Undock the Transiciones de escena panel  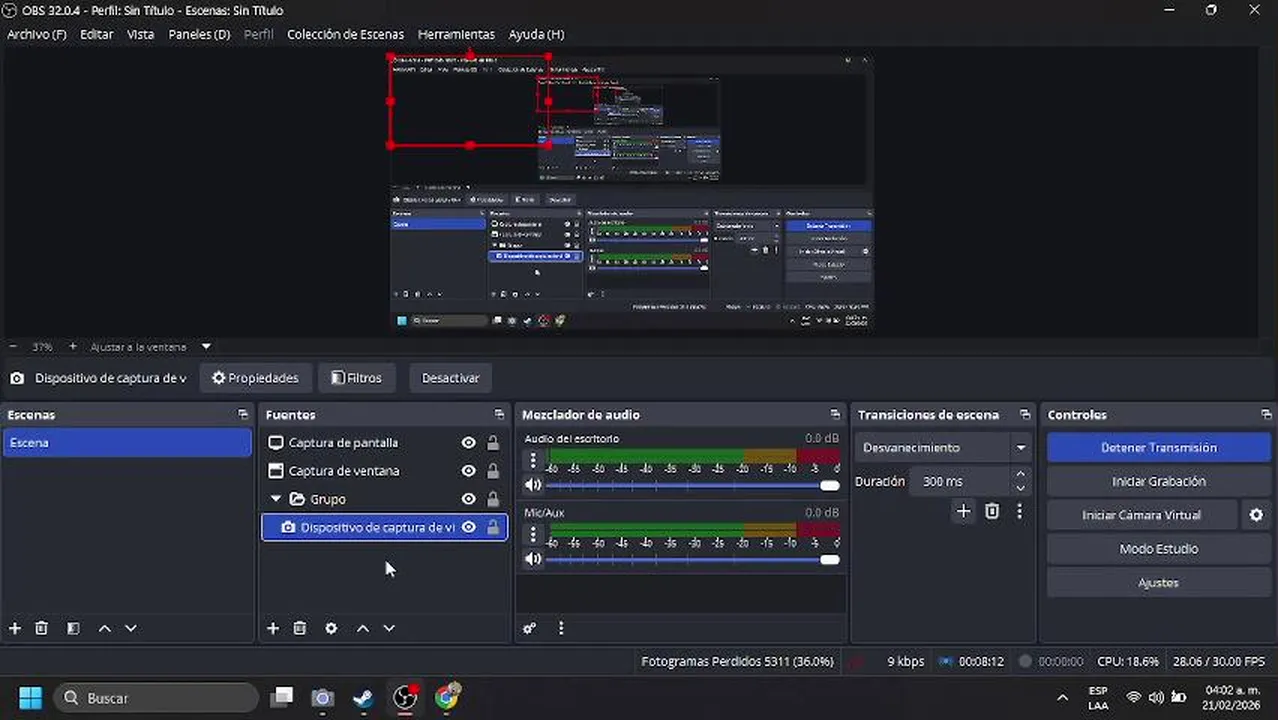click(x=1025, y=414)
